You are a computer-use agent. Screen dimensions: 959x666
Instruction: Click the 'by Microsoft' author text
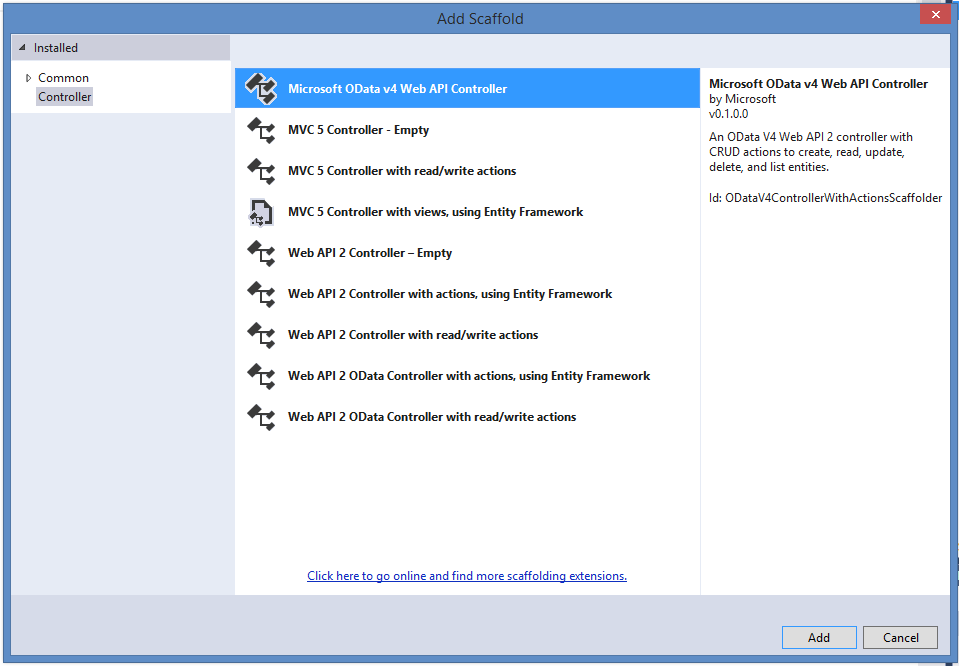click(x=742, y=98)
